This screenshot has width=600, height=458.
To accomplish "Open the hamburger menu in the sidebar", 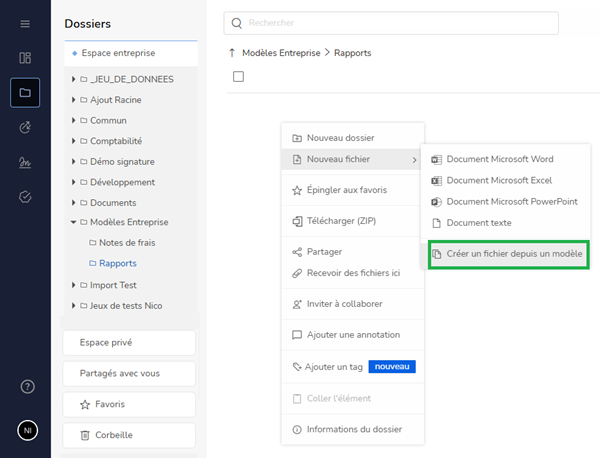I will (x=25, y=23).
